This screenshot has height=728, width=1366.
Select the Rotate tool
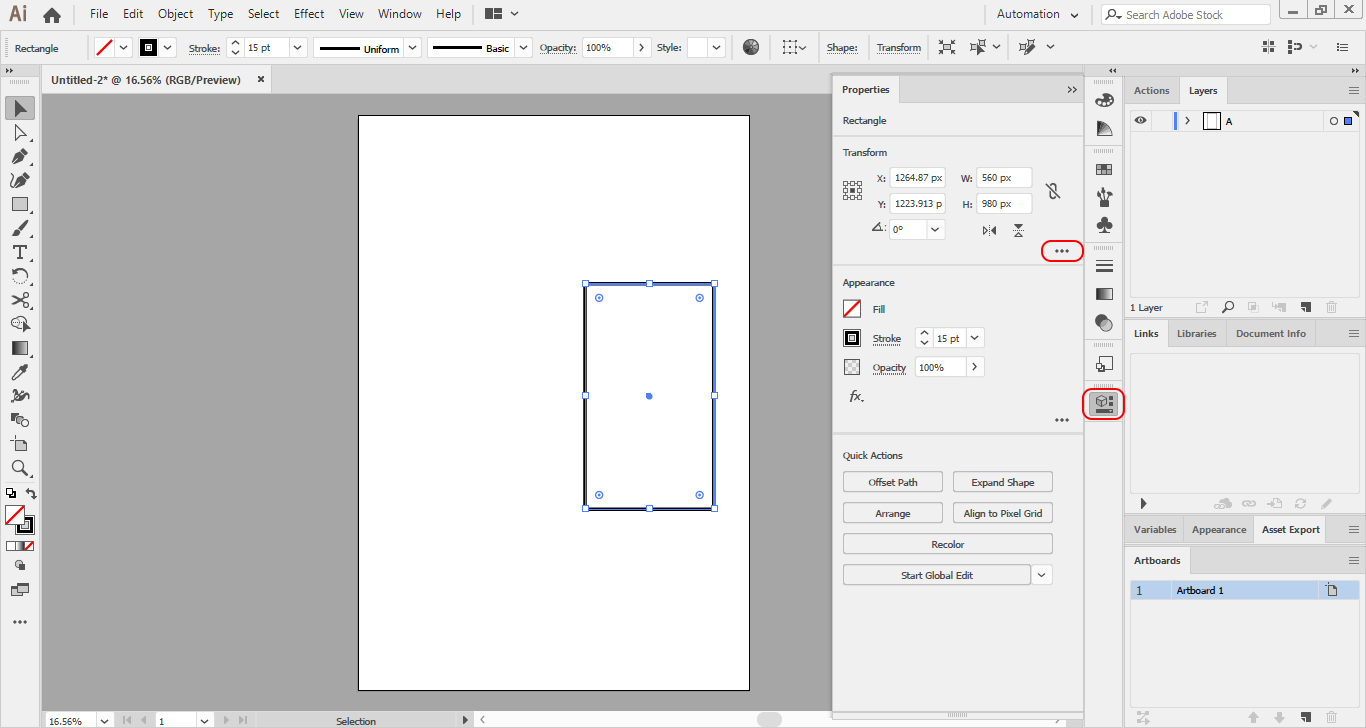20,276
